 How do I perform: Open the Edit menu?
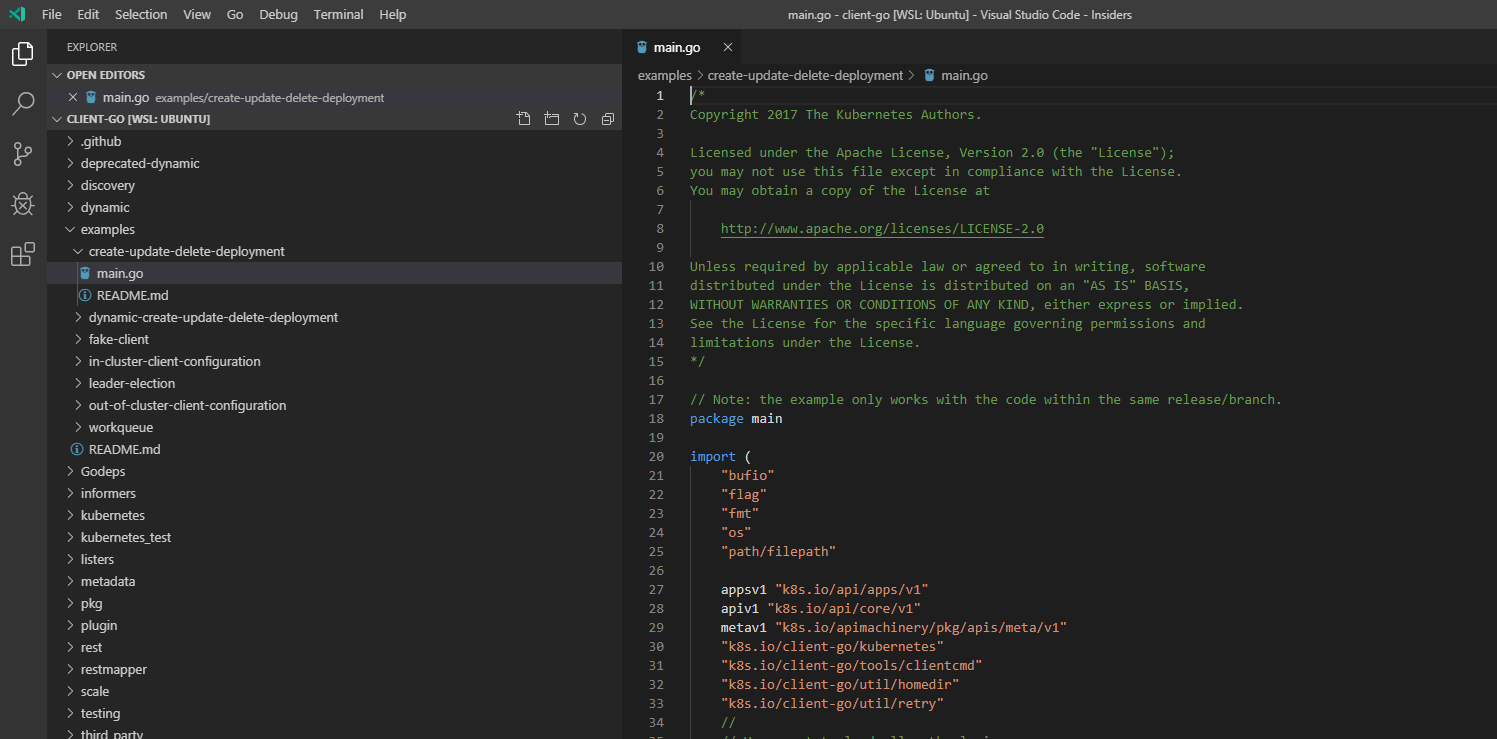click(x=88, y=14)
